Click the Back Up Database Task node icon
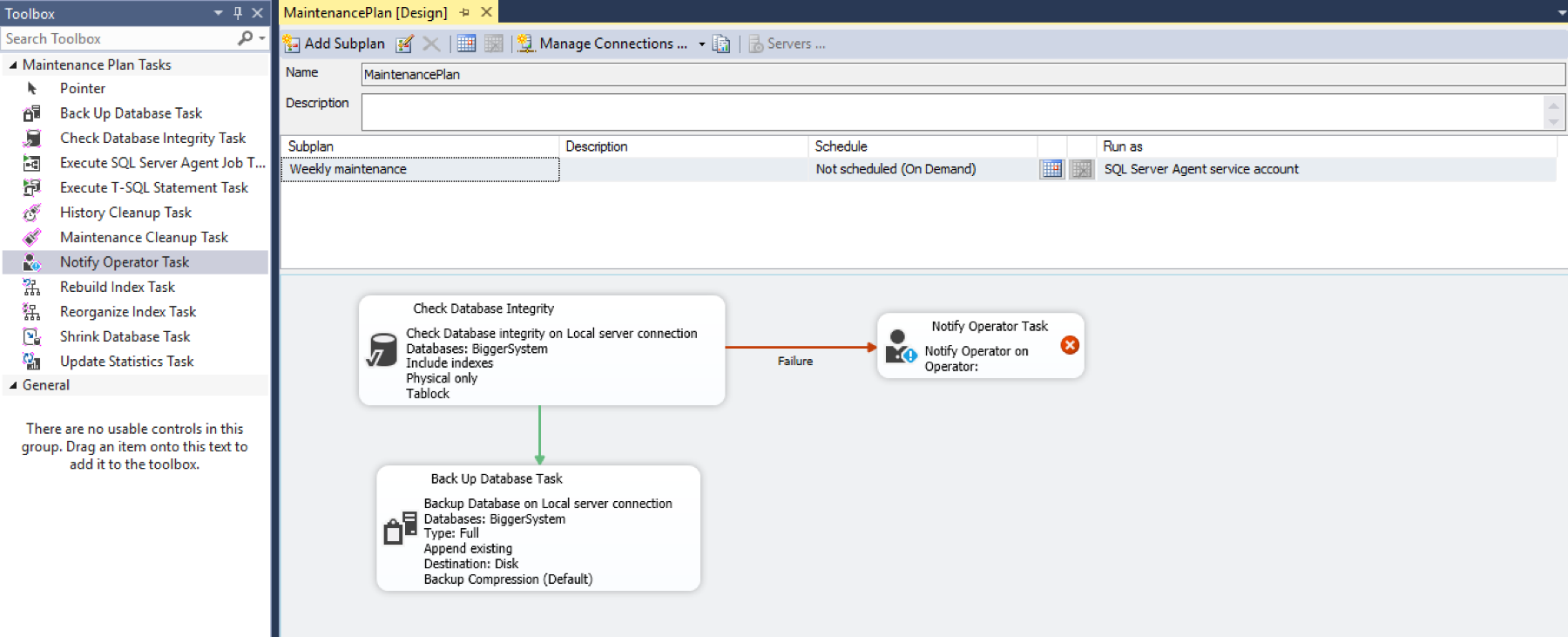 [x=400, y=528]
